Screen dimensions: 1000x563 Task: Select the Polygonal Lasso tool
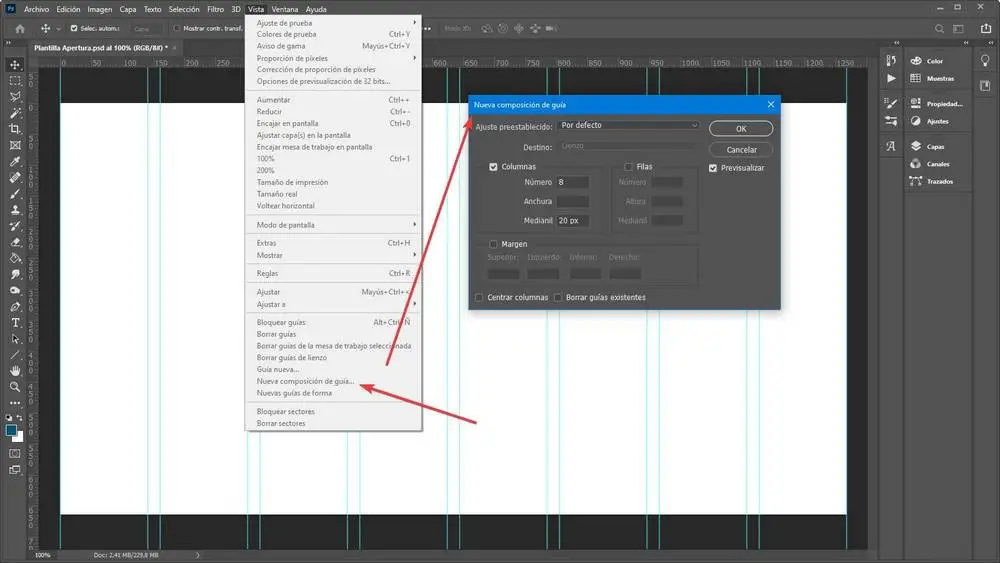pos(15,97)
